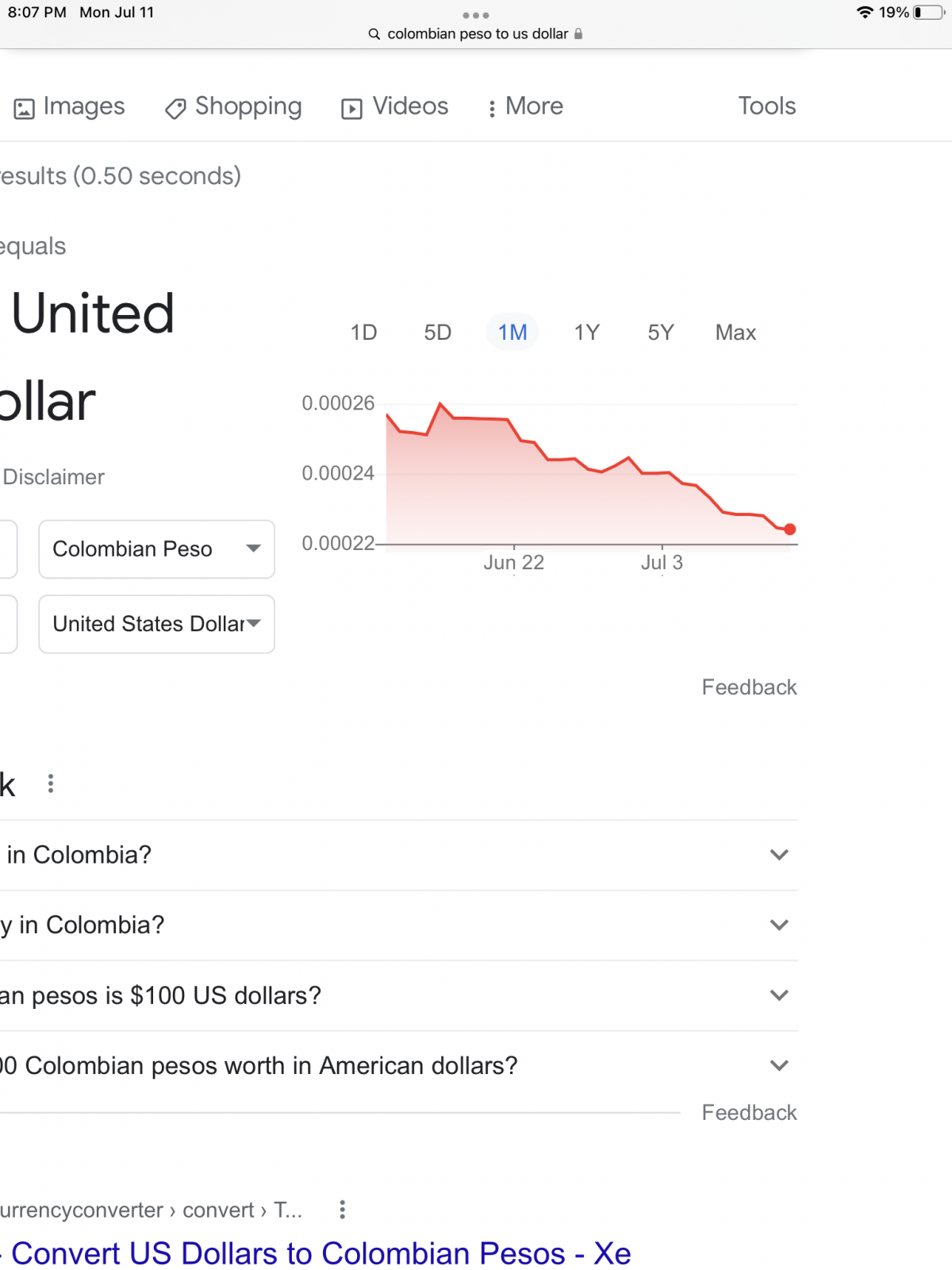Open the More three-dot menu
This screenshot has height=1270, width=952.
click(492, 109)
